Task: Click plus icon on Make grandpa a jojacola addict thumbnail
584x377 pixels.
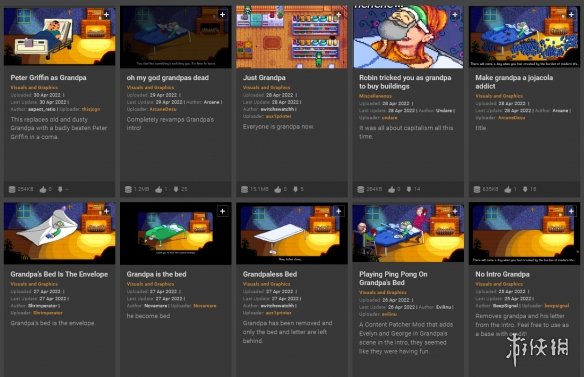Action: [x=571, y=15]
